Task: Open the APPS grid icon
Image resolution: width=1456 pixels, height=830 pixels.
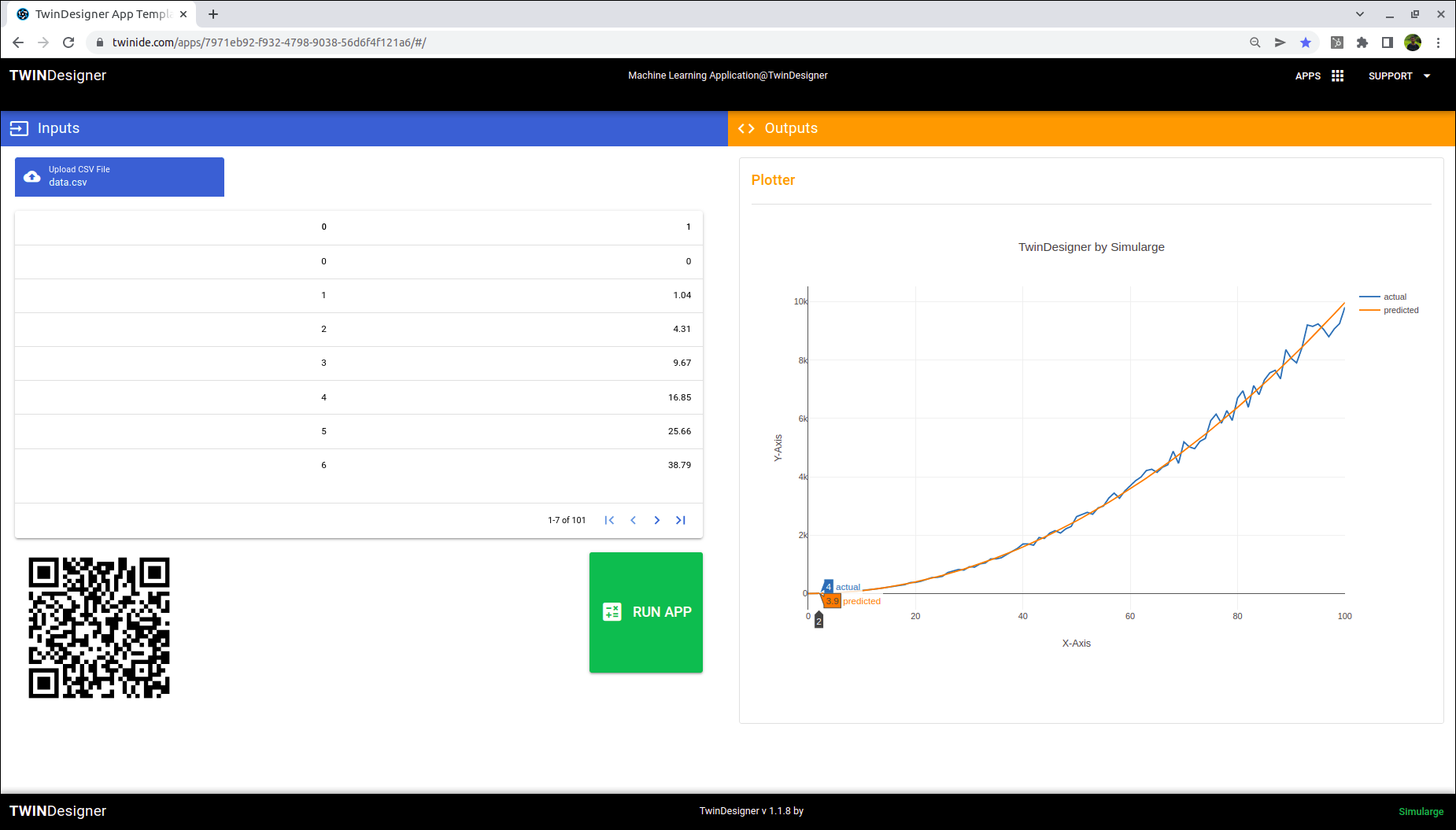Action: [x=1338, y=76]
